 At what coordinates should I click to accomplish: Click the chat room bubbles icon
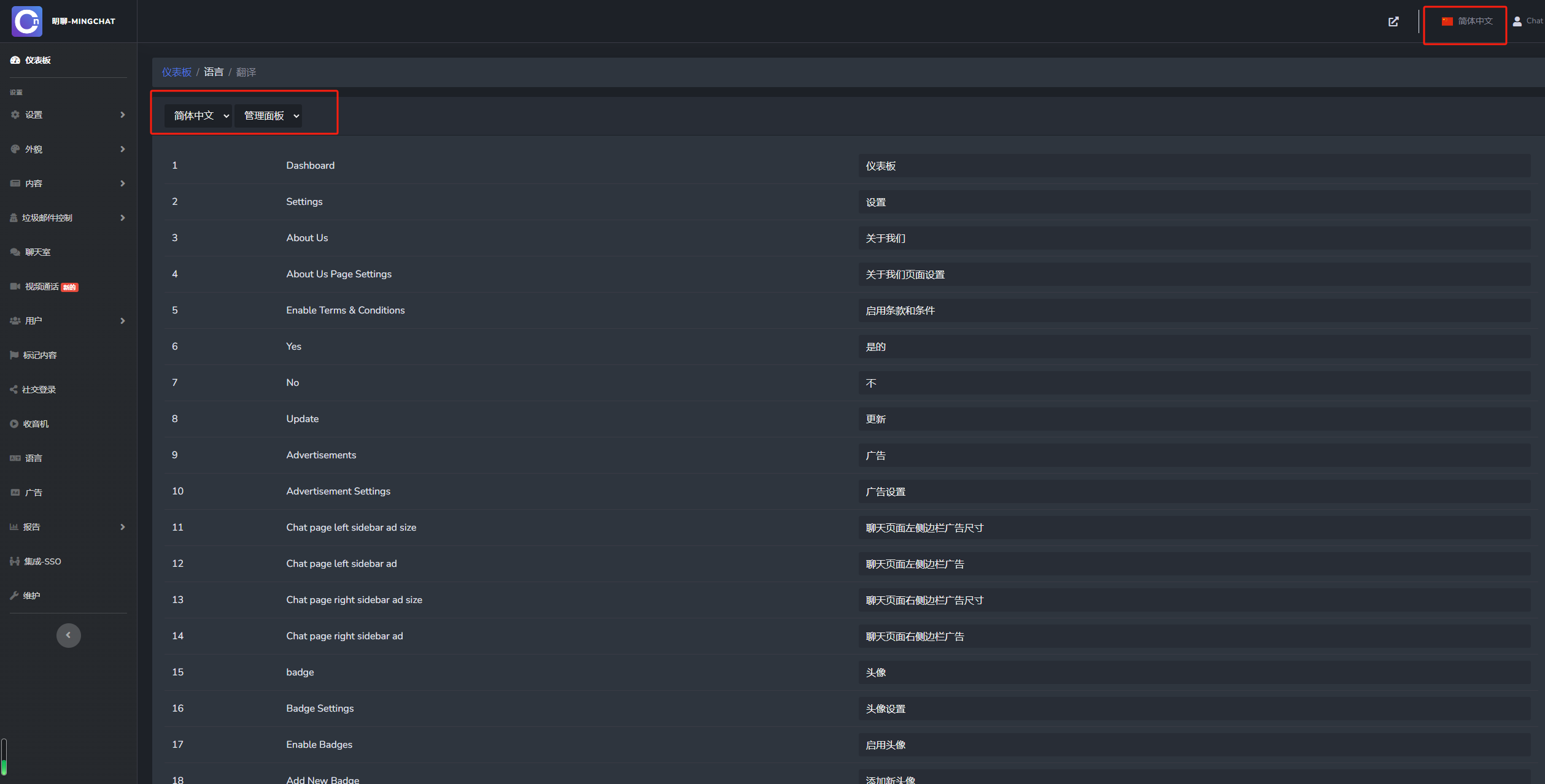15,252
